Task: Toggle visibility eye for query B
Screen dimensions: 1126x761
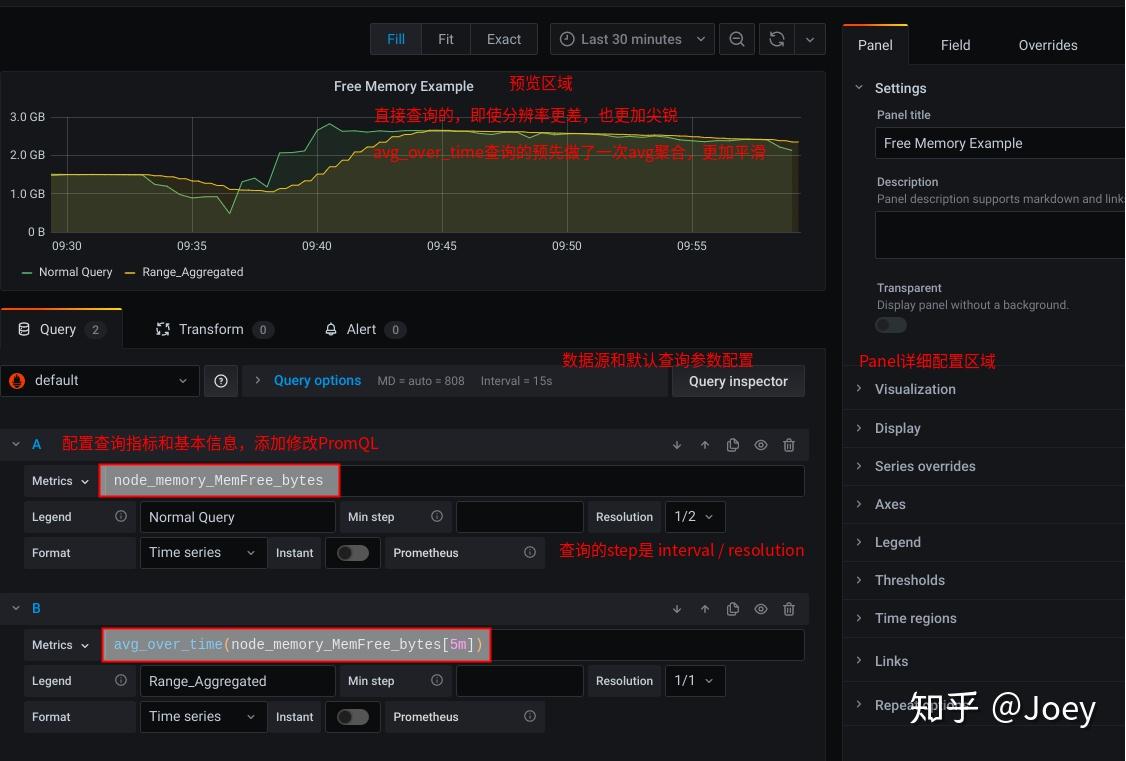Action: 760,609
